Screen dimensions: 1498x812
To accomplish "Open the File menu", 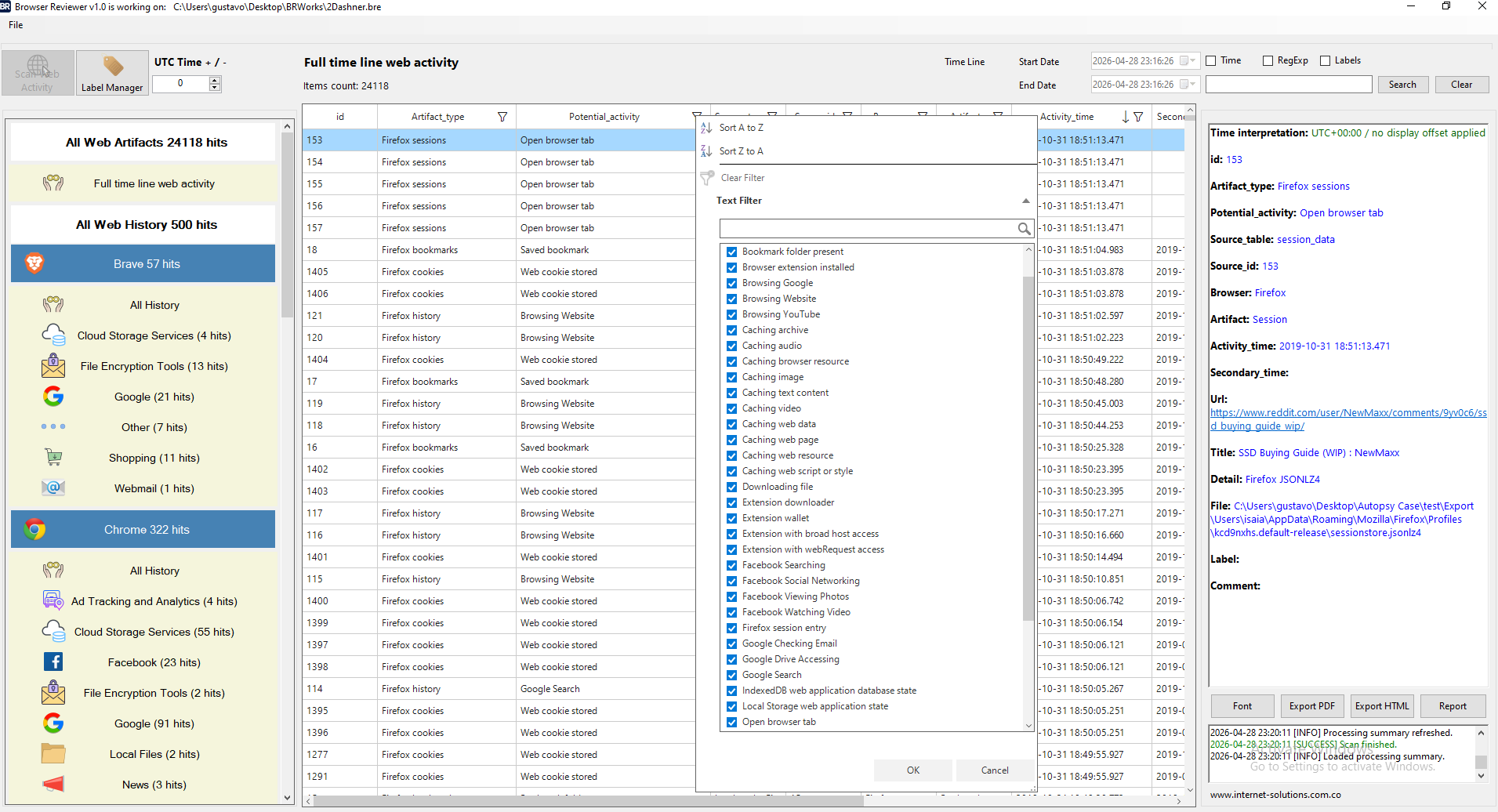I will [16, 25].
